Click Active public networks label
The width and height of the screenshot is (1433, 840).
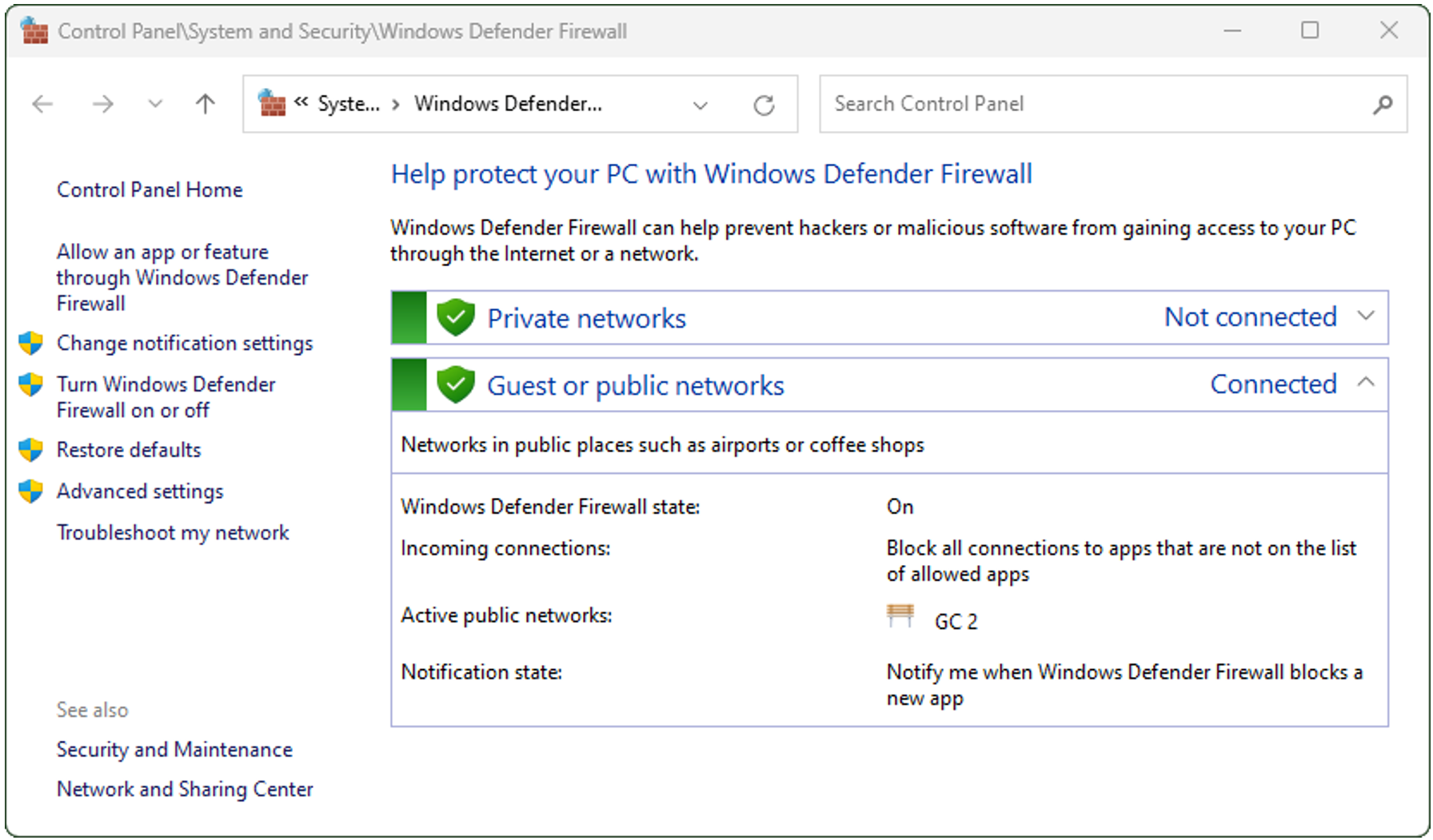(506, 615)
